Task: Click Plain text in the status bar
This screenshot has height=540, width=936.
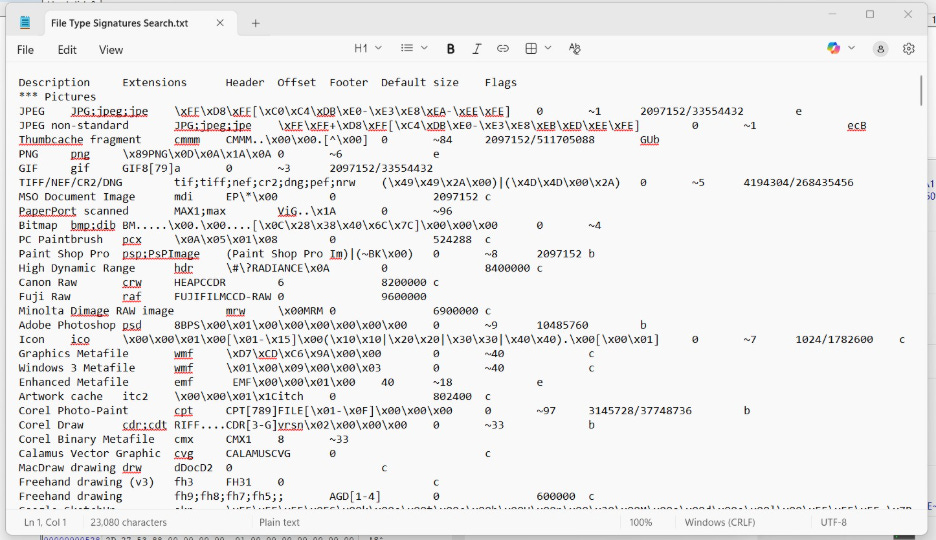Action: click(279, 522)
